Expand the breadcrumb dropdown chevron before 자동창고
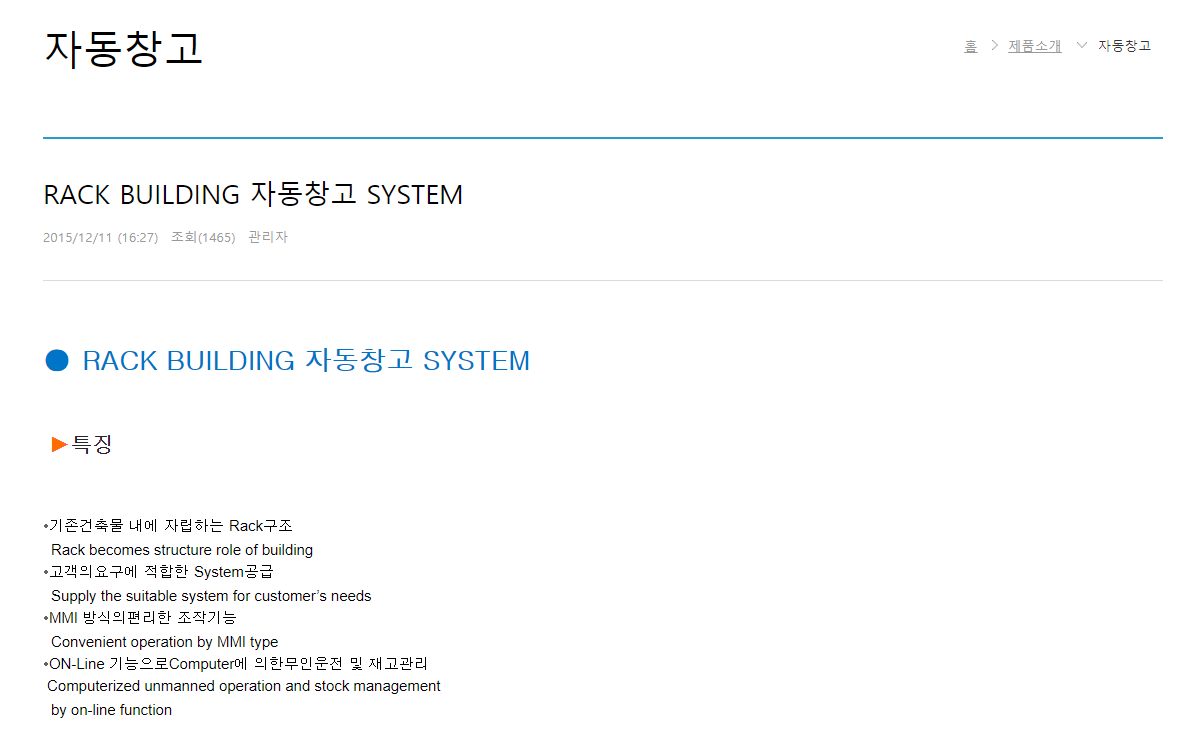Viewport: 1193px width, 745px height. pyautogui.click(x=1081, y=45)
